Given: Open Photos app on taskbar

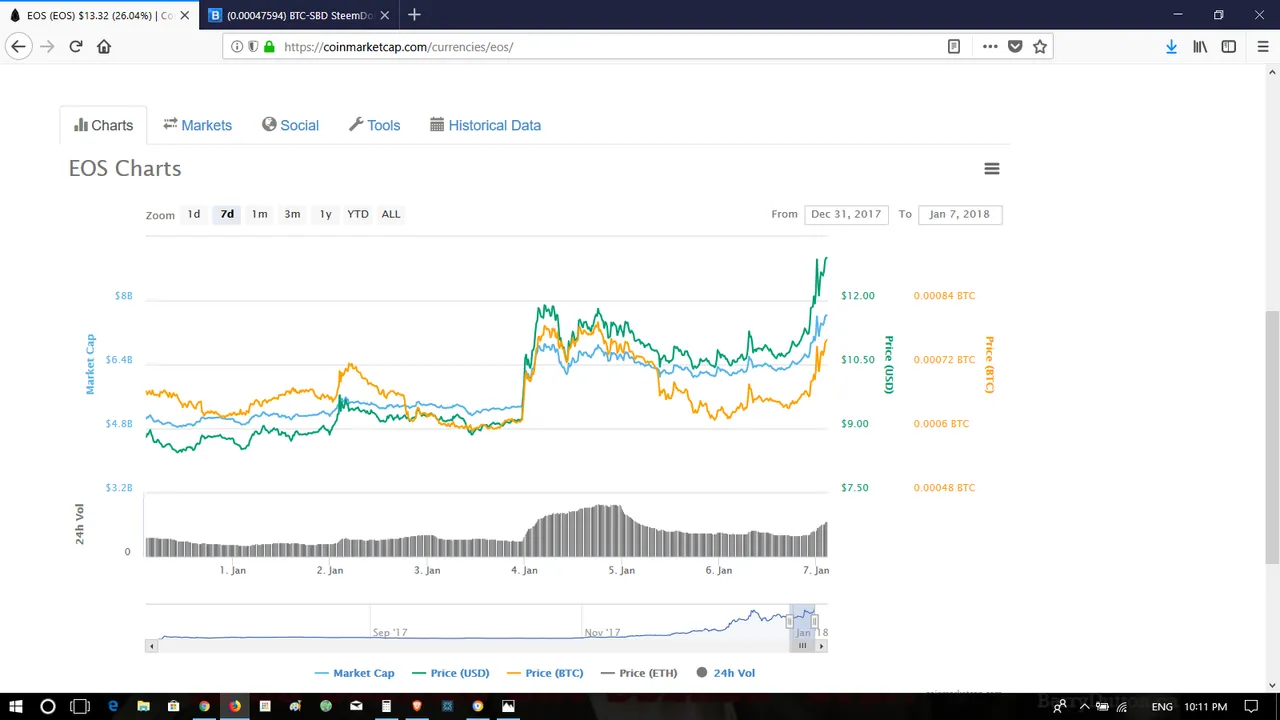Looking at the screenshot, I should [x=508, y=706].
